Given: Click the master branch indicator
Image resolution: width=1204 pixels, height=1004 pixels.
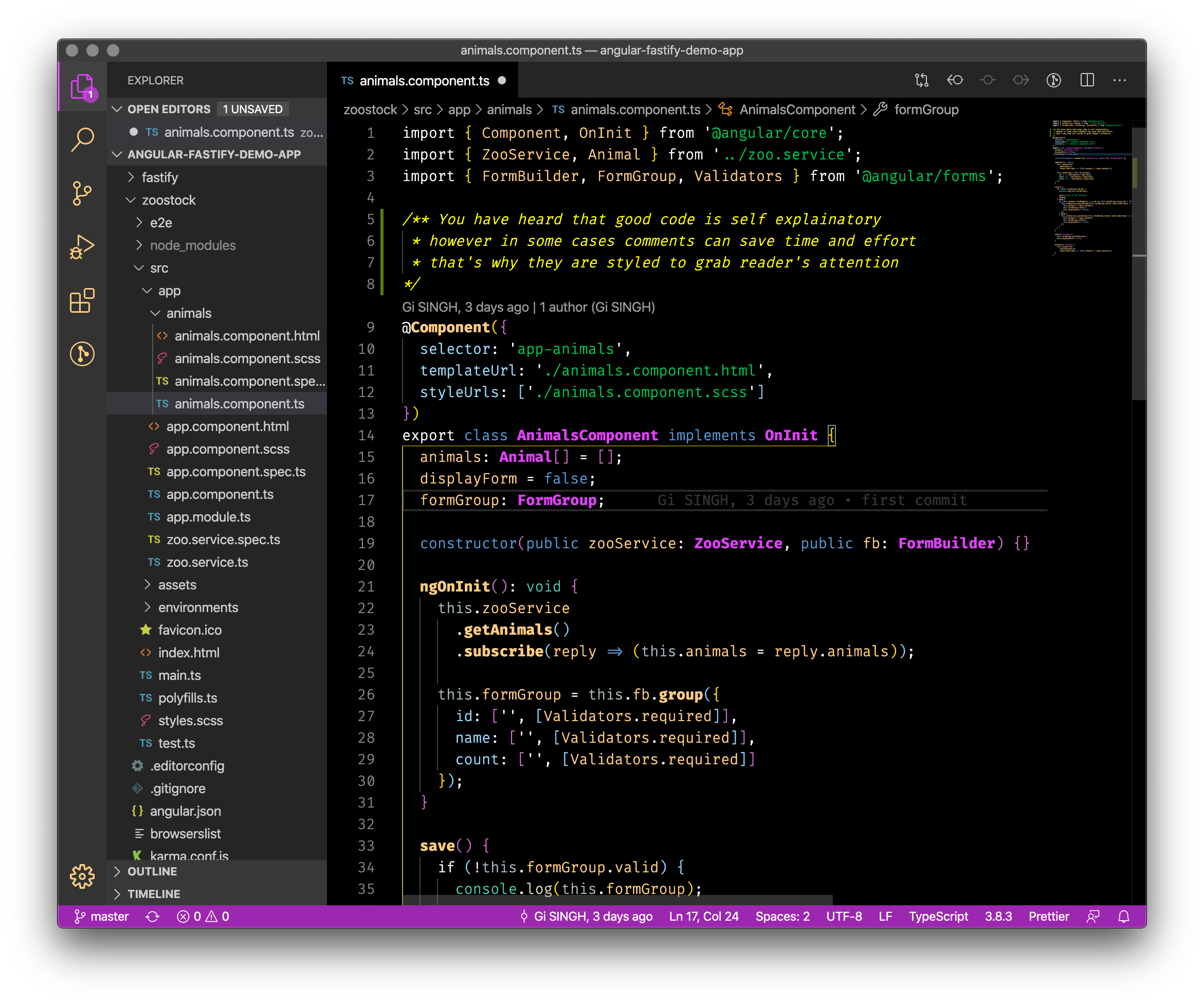Looking at the screenshot, I should (x=101, y=916).
